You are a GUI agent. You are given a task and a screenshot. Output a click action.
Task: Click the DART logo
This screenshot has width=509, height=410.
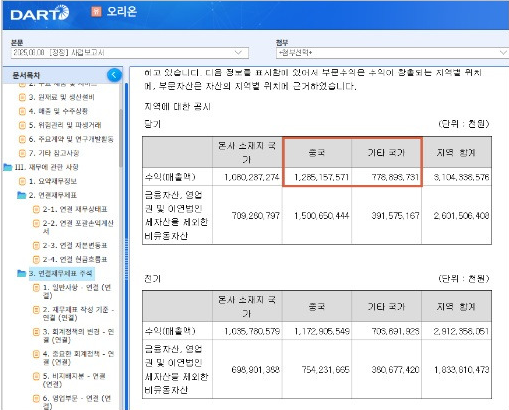[40, 13]
